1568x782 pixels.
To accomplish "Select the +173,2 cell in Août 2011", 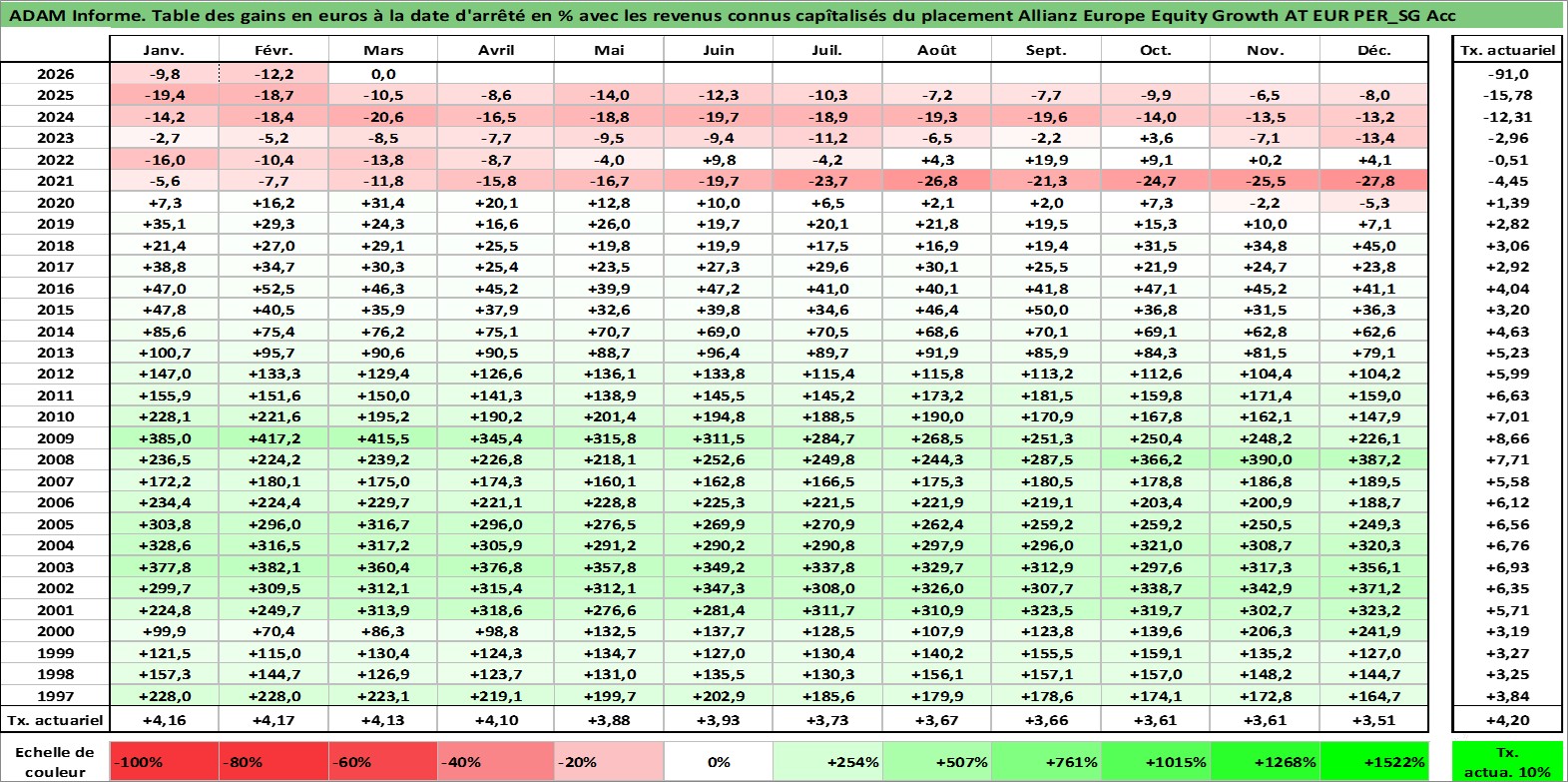I will pos(937,395).
